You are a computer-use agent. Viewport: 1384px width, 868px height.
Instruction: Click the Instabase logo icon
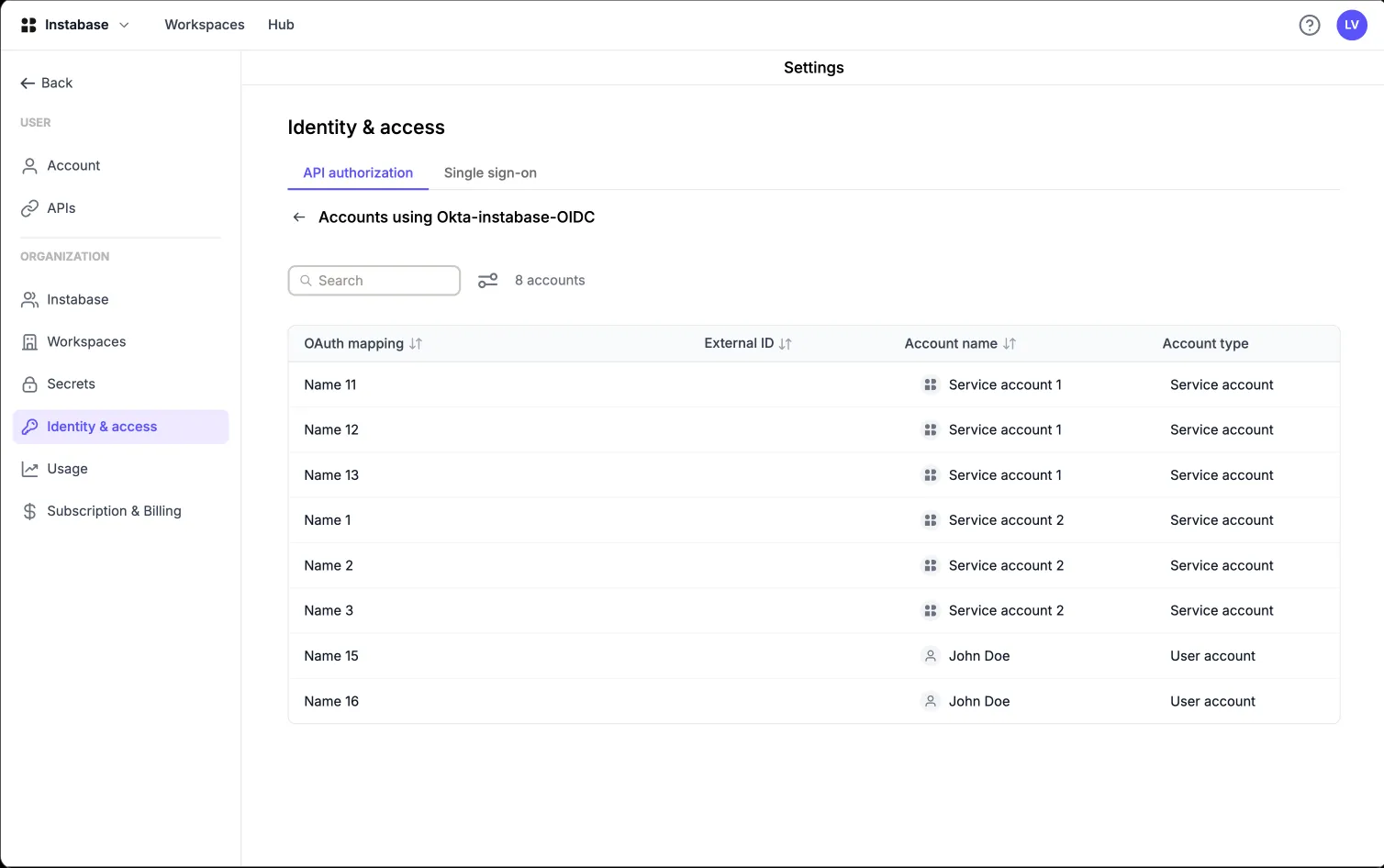click(x=28, y=25)
